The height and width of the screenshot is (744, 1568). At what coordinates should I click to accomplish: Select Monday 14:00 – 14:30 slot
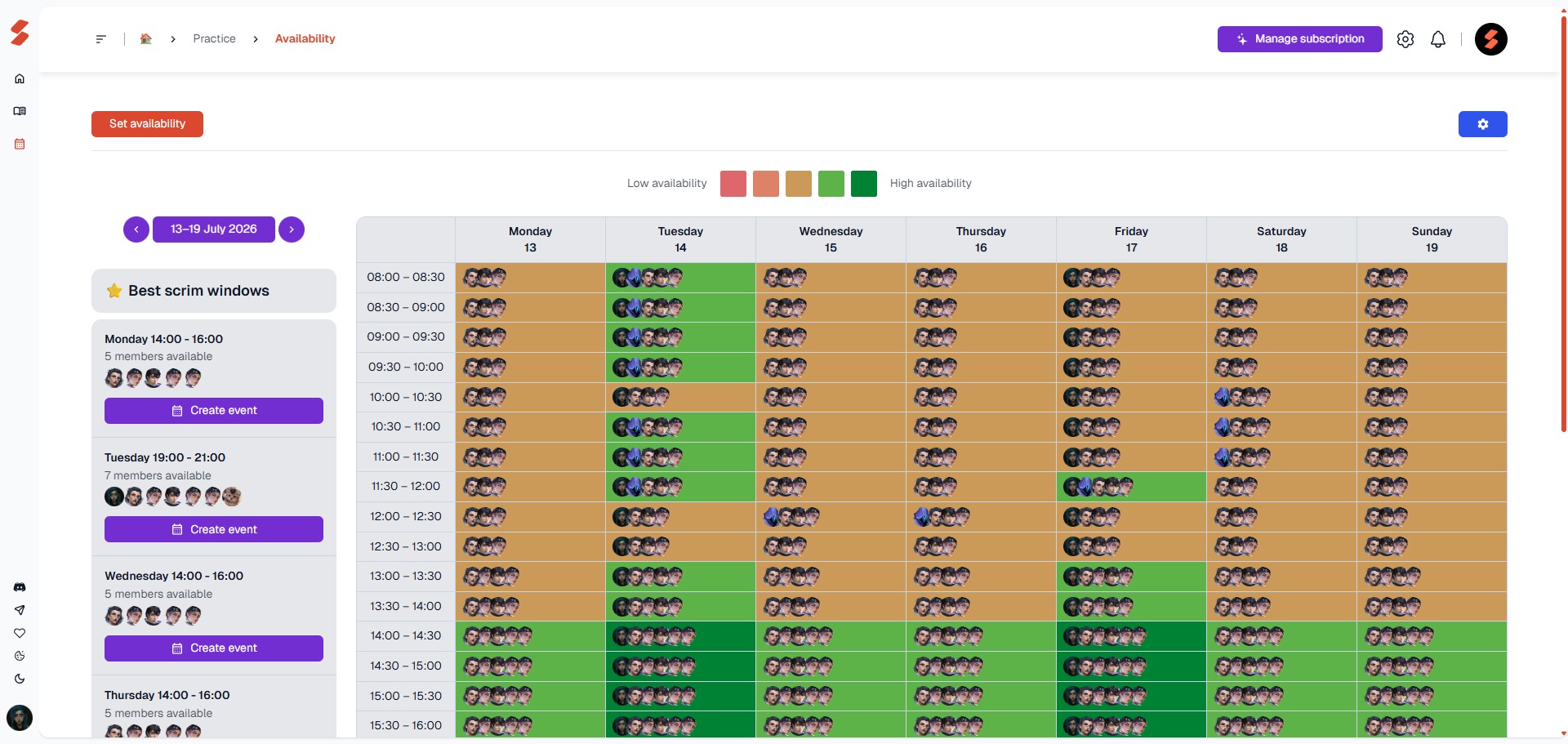[x=530, y=636]
